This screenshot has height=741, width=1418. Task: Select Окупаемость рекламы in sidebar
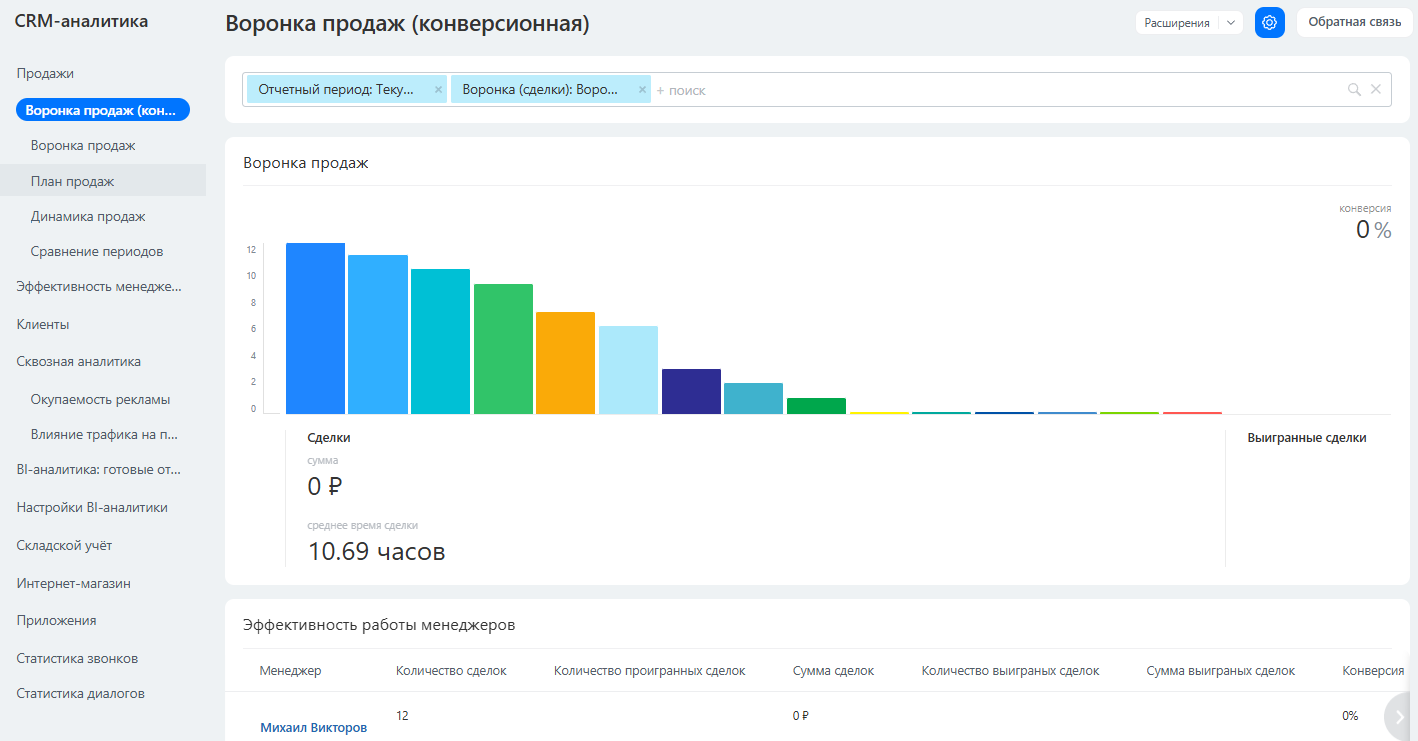pos(100,399)
